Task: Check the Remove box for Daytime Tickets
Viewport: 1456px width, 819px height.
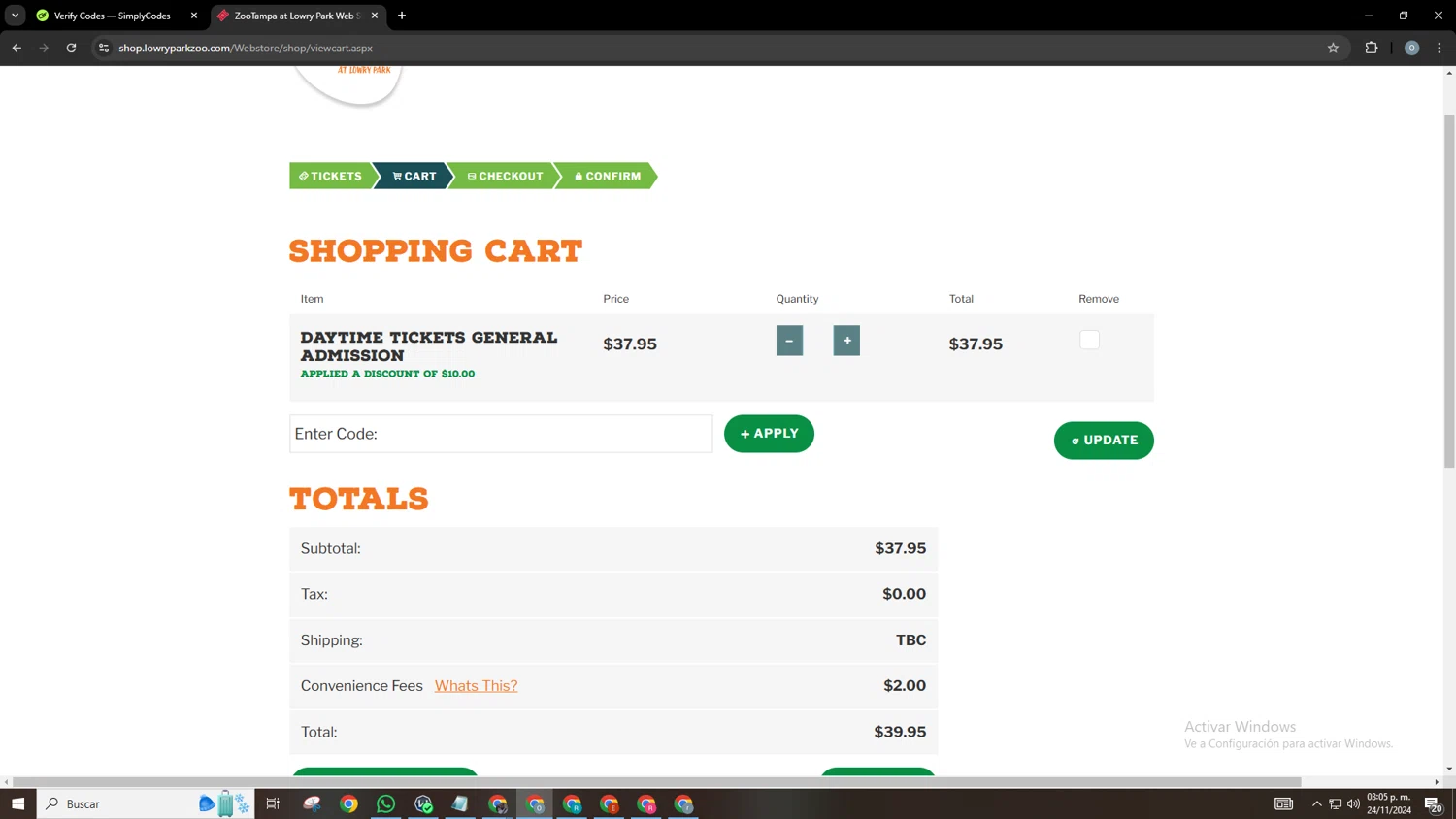Action: point(1089,340)
